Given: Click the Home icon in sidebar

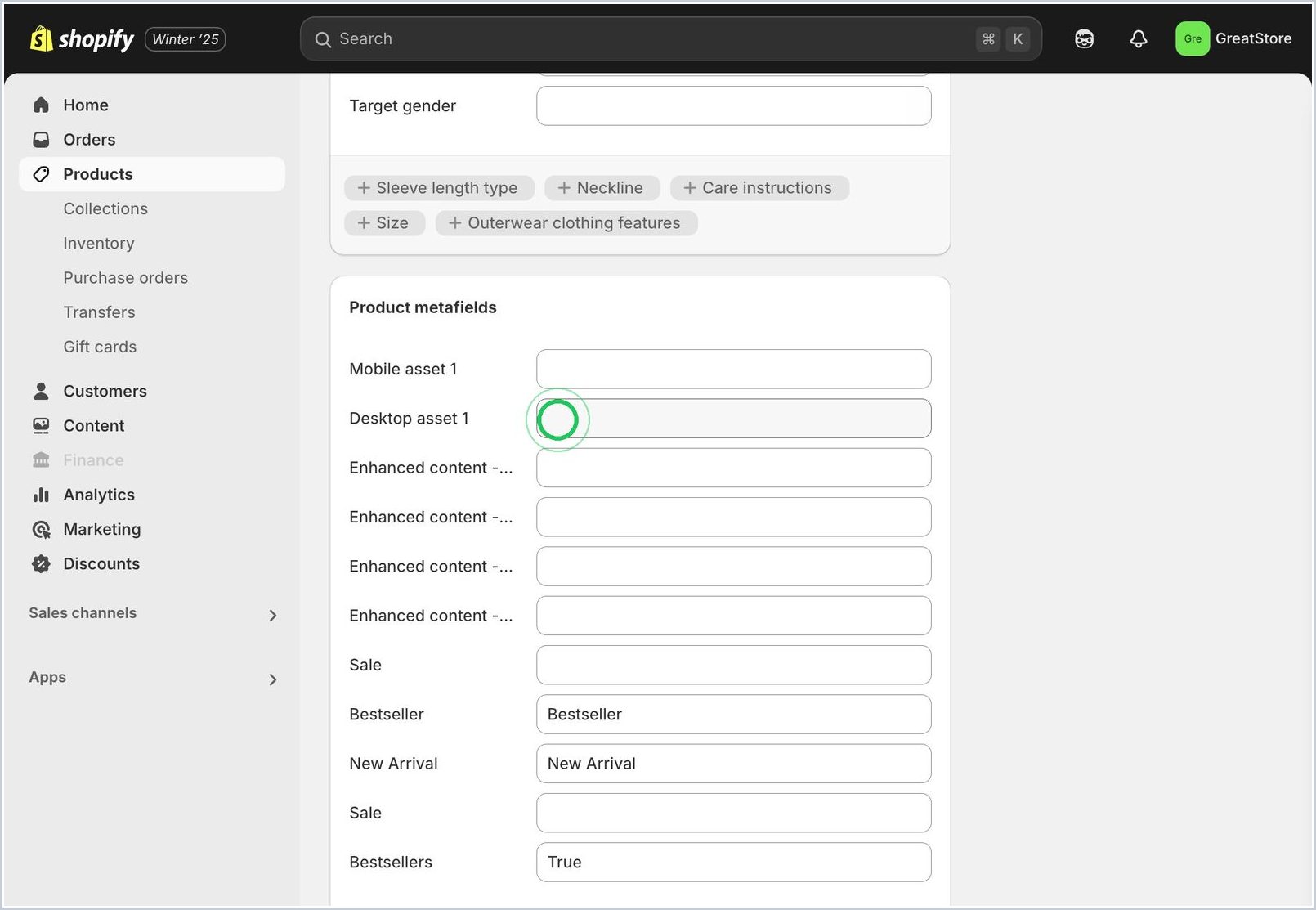Looking at the screenshot, I should click(41, 105).
